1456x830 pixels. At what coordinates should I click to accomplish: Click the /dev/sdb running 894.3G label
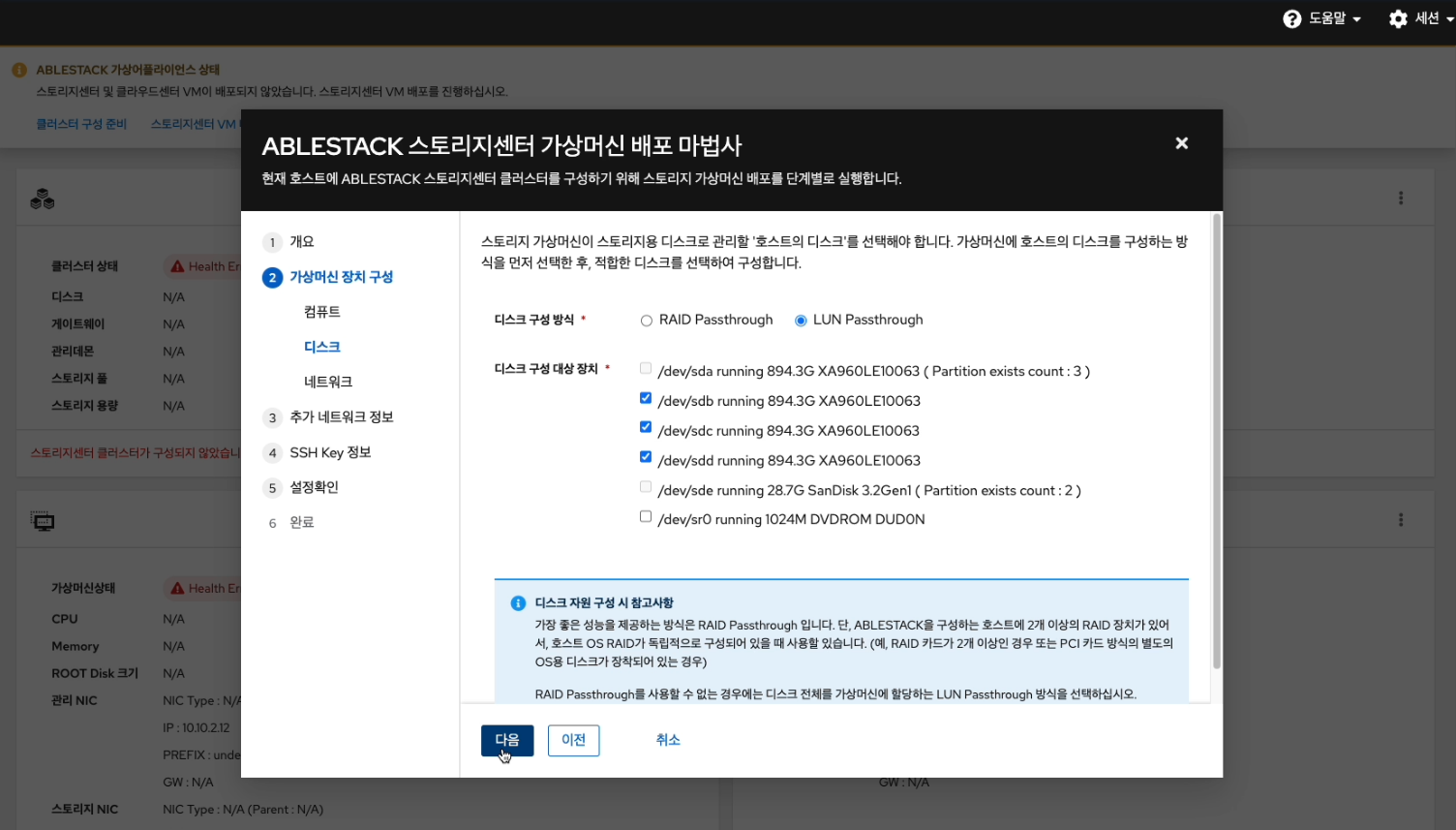pyautogui.click(x=789, y=401)
